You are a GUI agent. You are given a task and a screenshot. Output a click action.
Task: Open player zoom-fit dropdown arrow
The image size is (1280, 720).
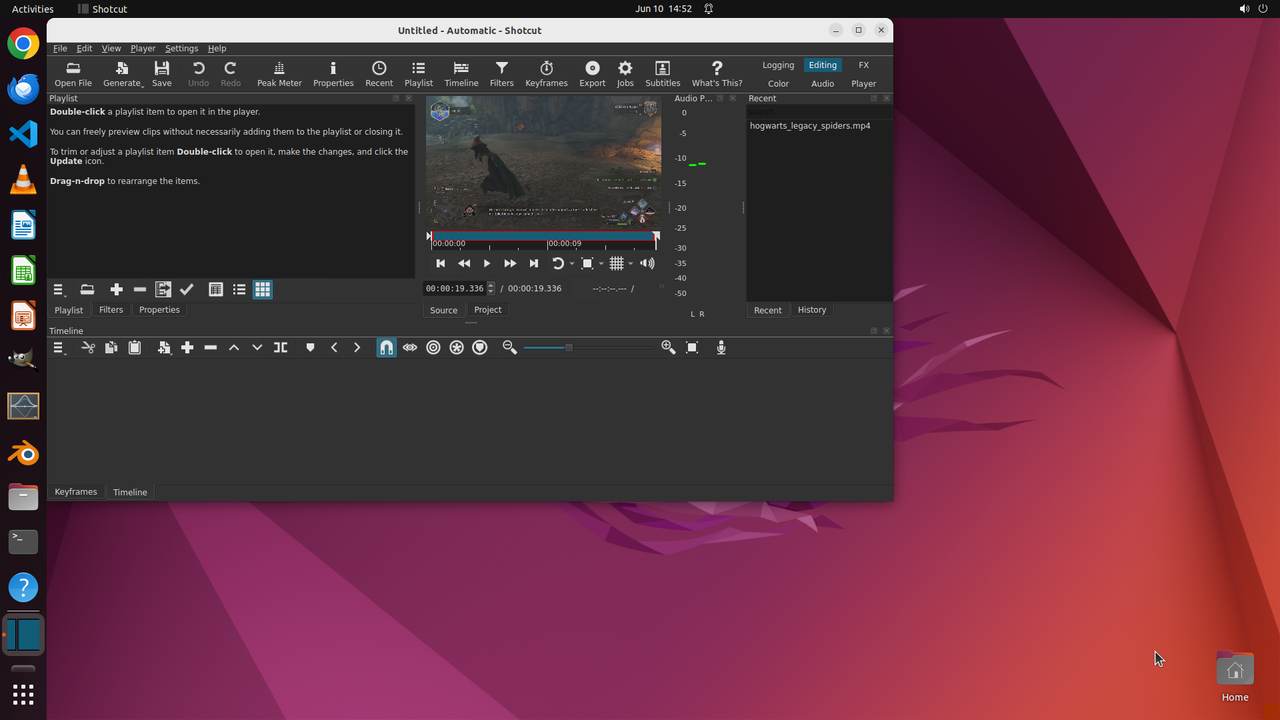pos(600,264)
